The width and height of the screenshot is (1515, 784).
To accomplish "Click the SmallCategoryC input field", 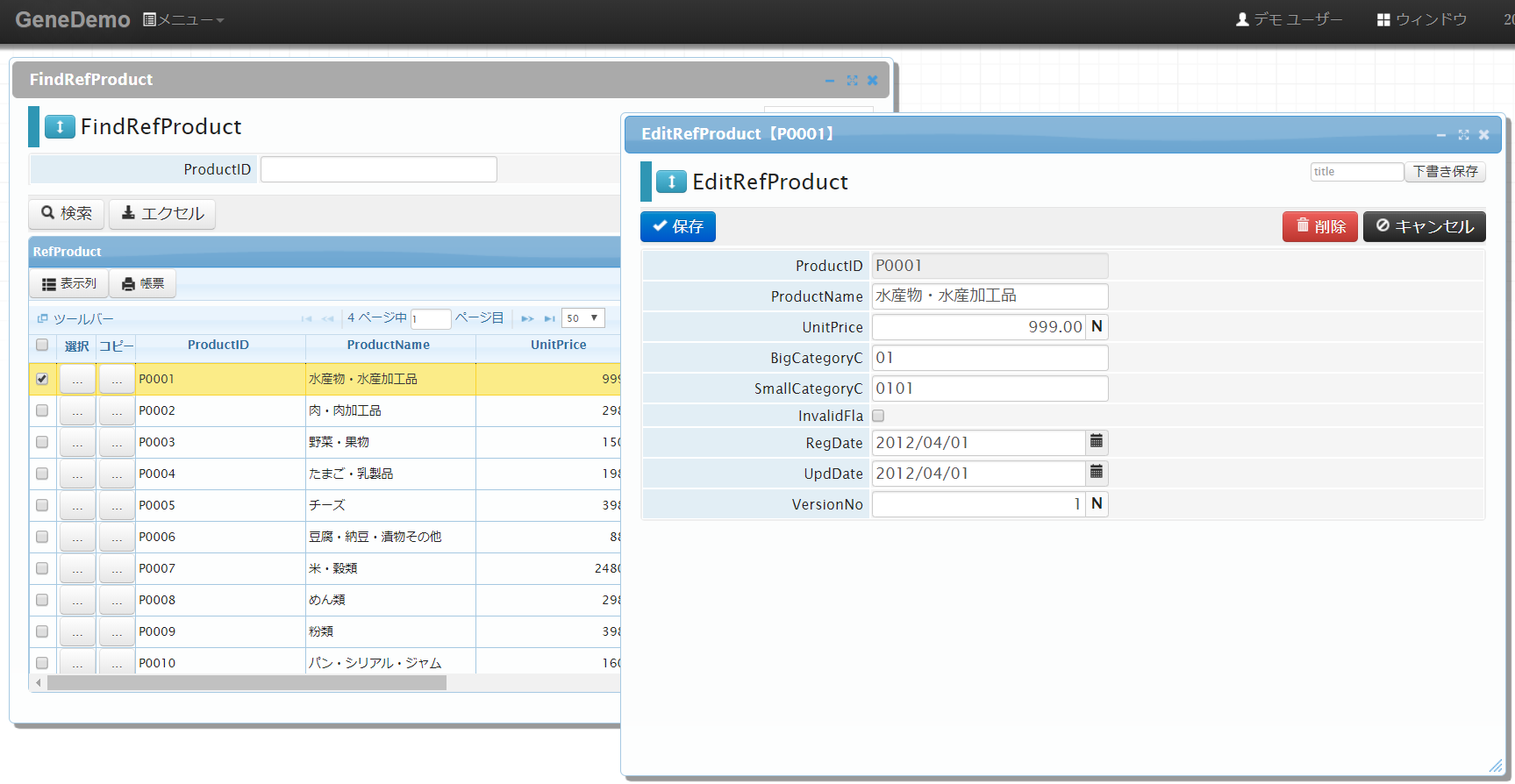I will pos(990,388).
